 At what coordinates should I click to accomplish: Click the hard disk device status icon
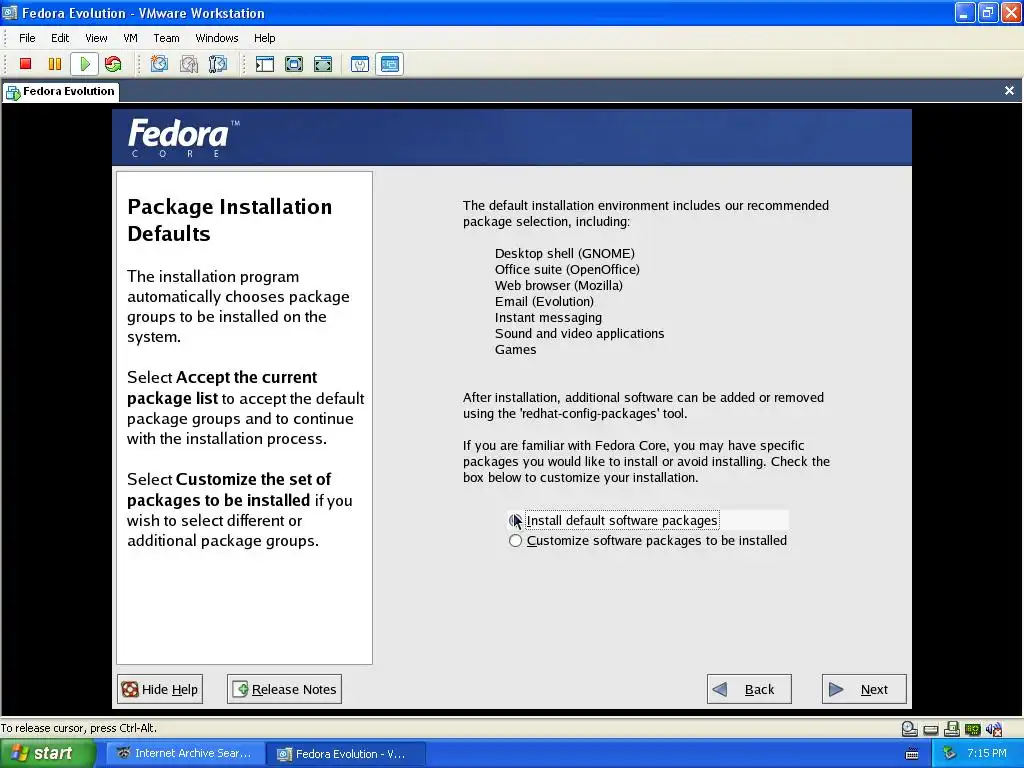[931, 729]
